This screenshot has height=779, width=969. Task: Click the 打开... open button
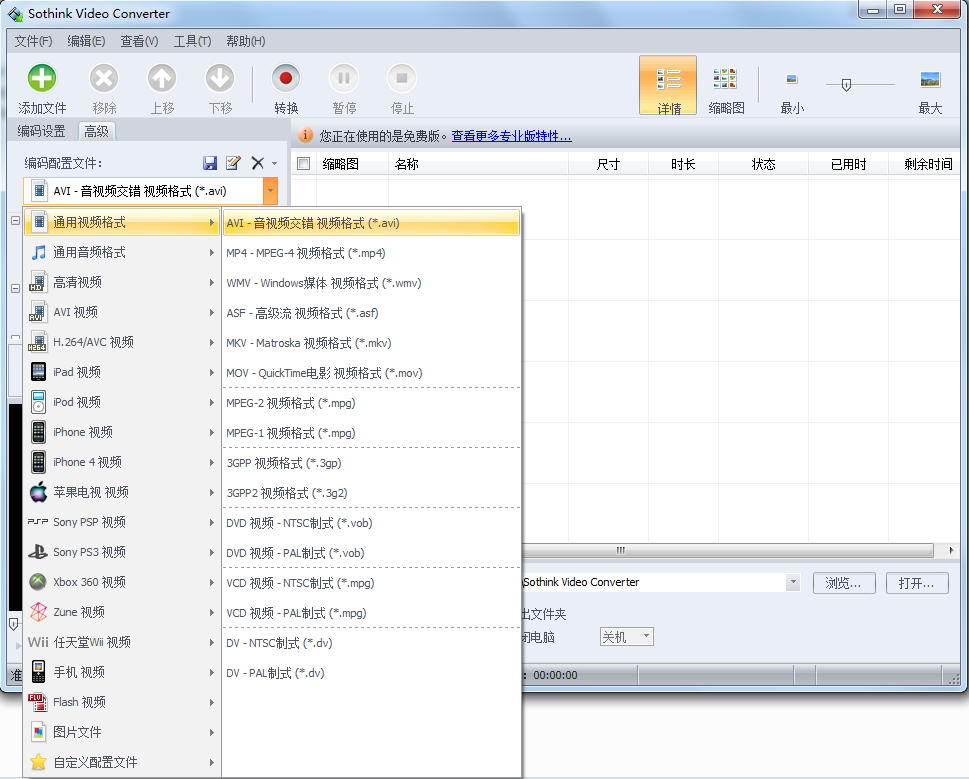click(917, 583)
